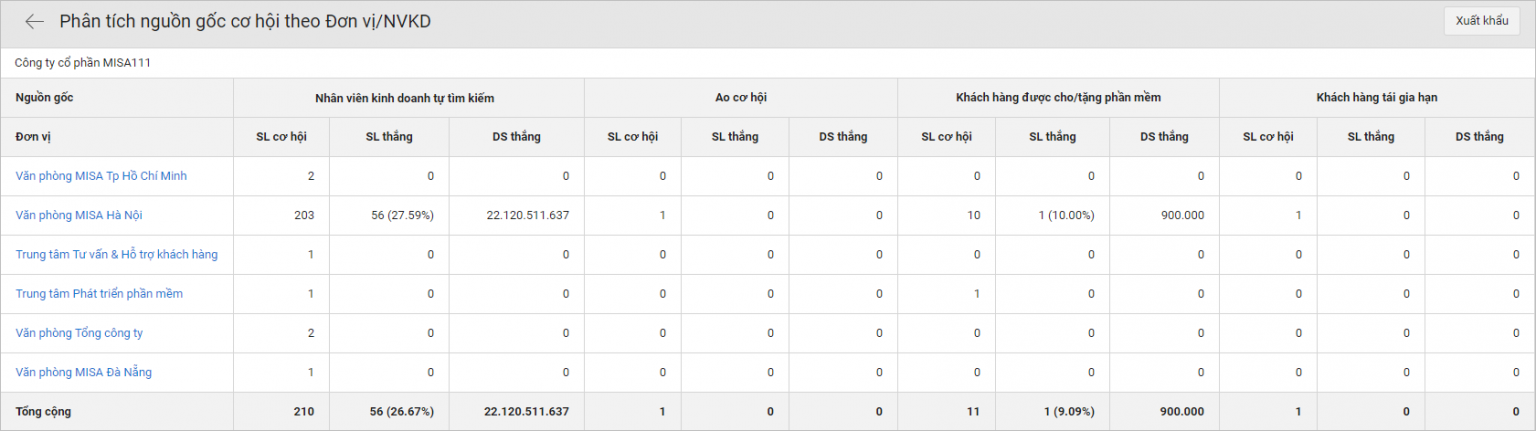Image resolution: width=1536 pixels, height=431 pixels.
Task: Select the 22.120.511.637 revenue cell for Hà Nội
Action: tap(527, 215)
